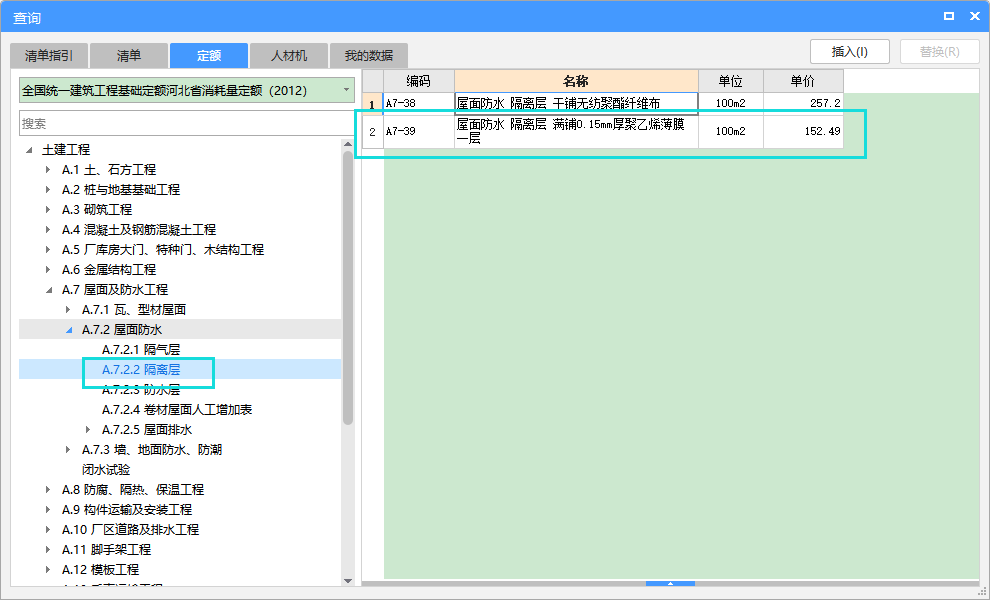990x600 pixels.
Task: Select tree item A.7.2.1 隔气层
Action: pyautogui.click(x=141, y=349)
